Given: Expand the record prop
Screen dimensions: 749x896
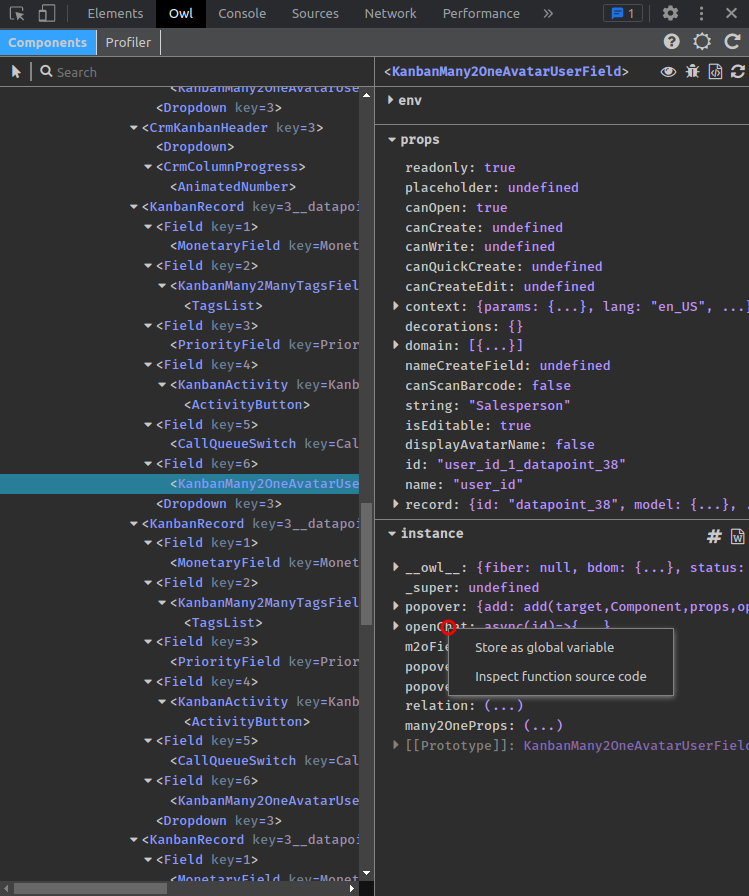Looking at the screenshot, I should tap(395, 504).
